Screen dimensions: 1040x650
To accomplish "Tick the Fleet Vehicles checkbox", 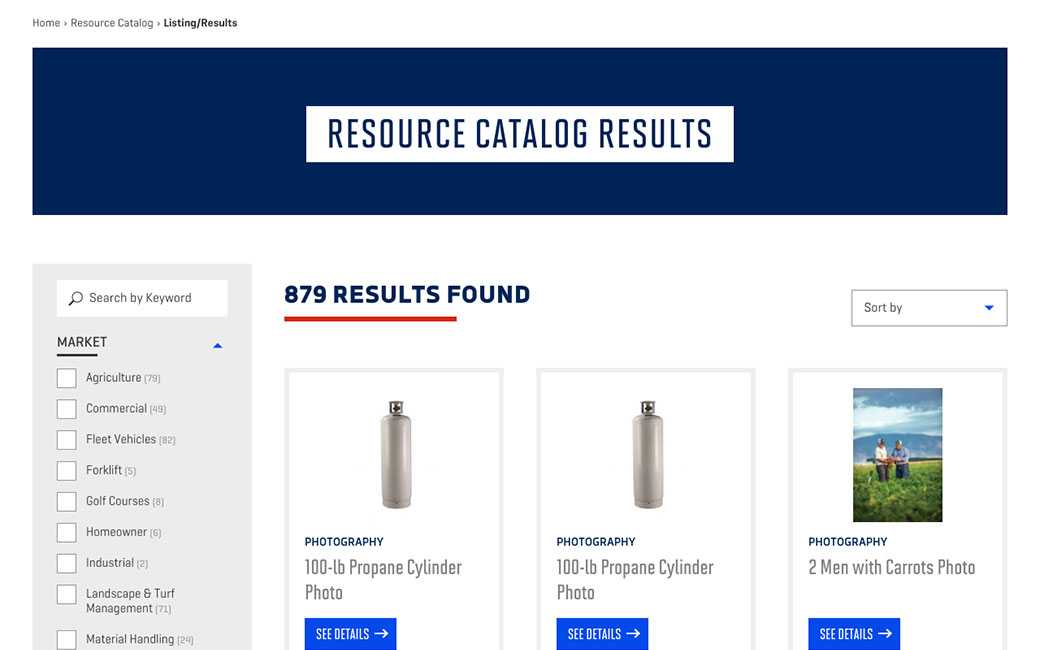I will click(x=67, y=440).
